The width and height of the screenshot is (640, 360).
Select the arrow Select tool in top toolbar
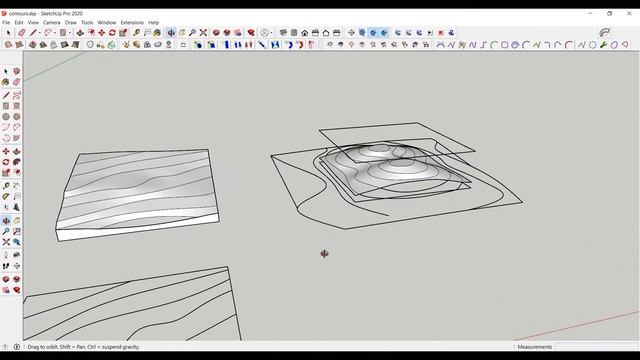(8, 33)
